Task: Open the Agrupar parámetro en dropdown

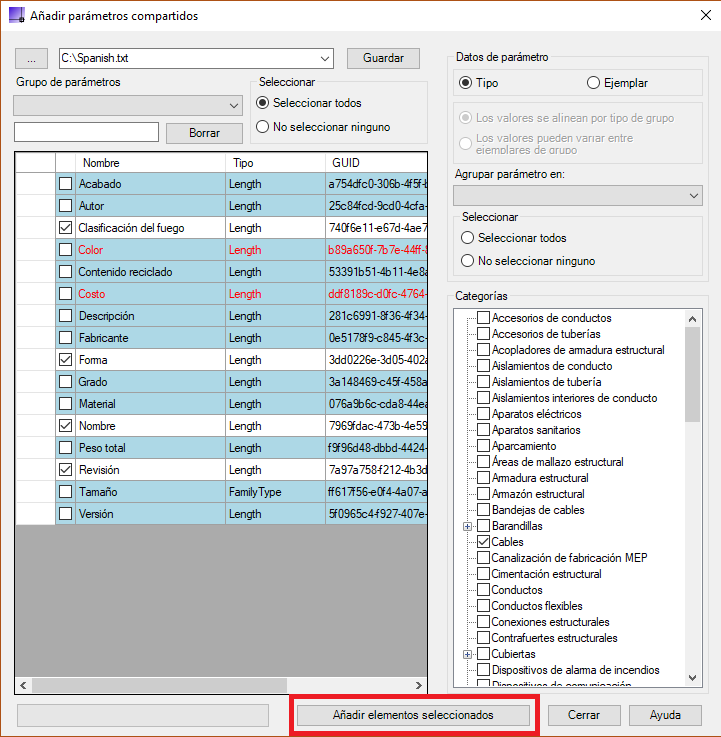Action: point(578,196)
